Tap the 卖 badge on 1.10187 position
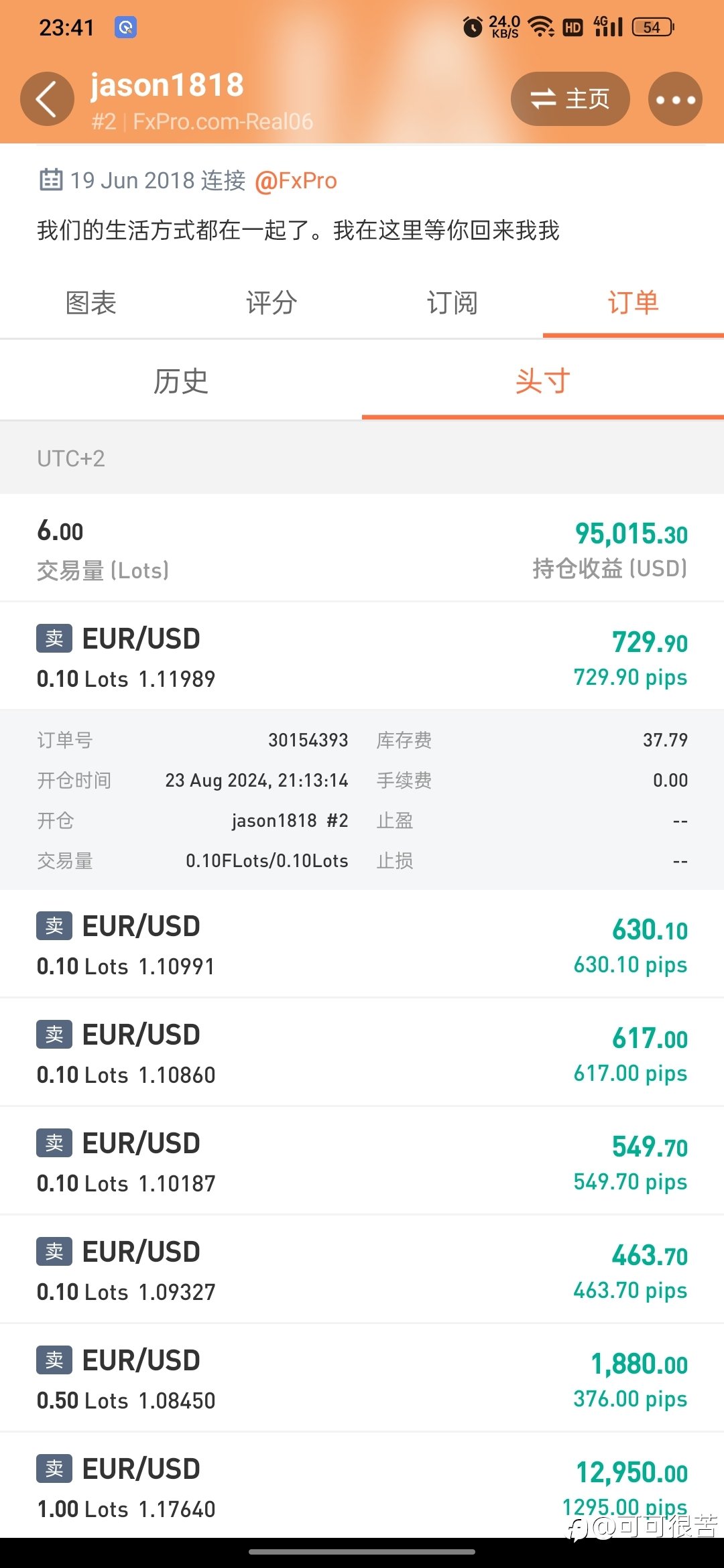 coord(54,1143)
